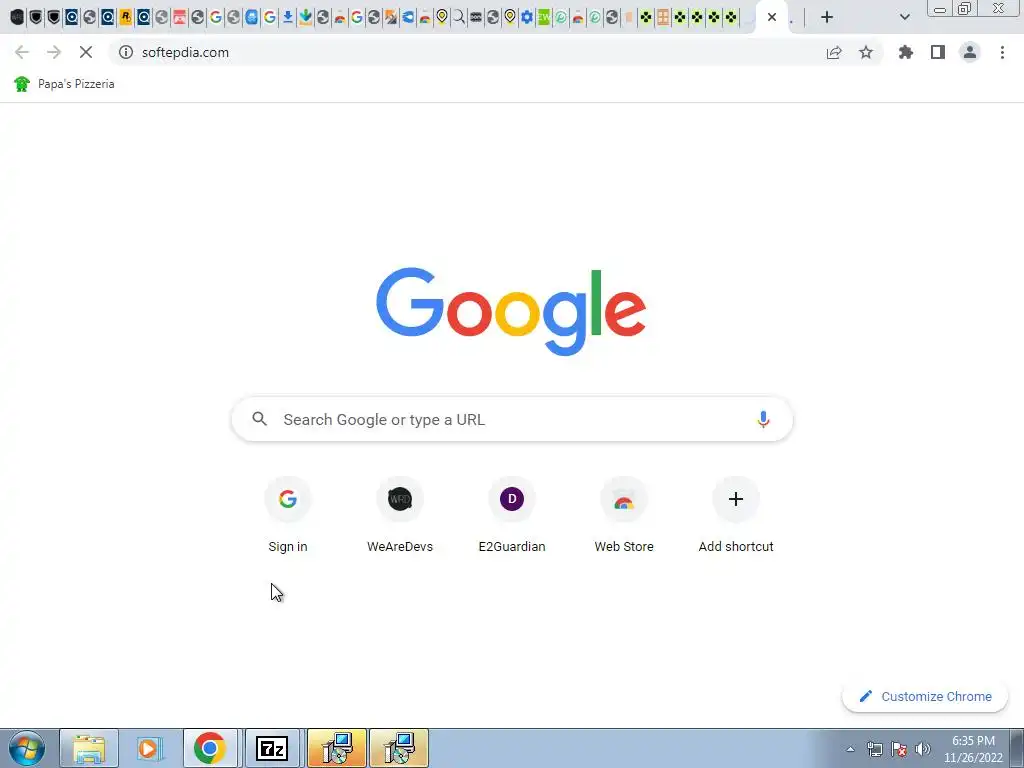Open the clock showing 6:35 PM
The height and width of the screenshot is (768, 1024).
coord(973,748)
